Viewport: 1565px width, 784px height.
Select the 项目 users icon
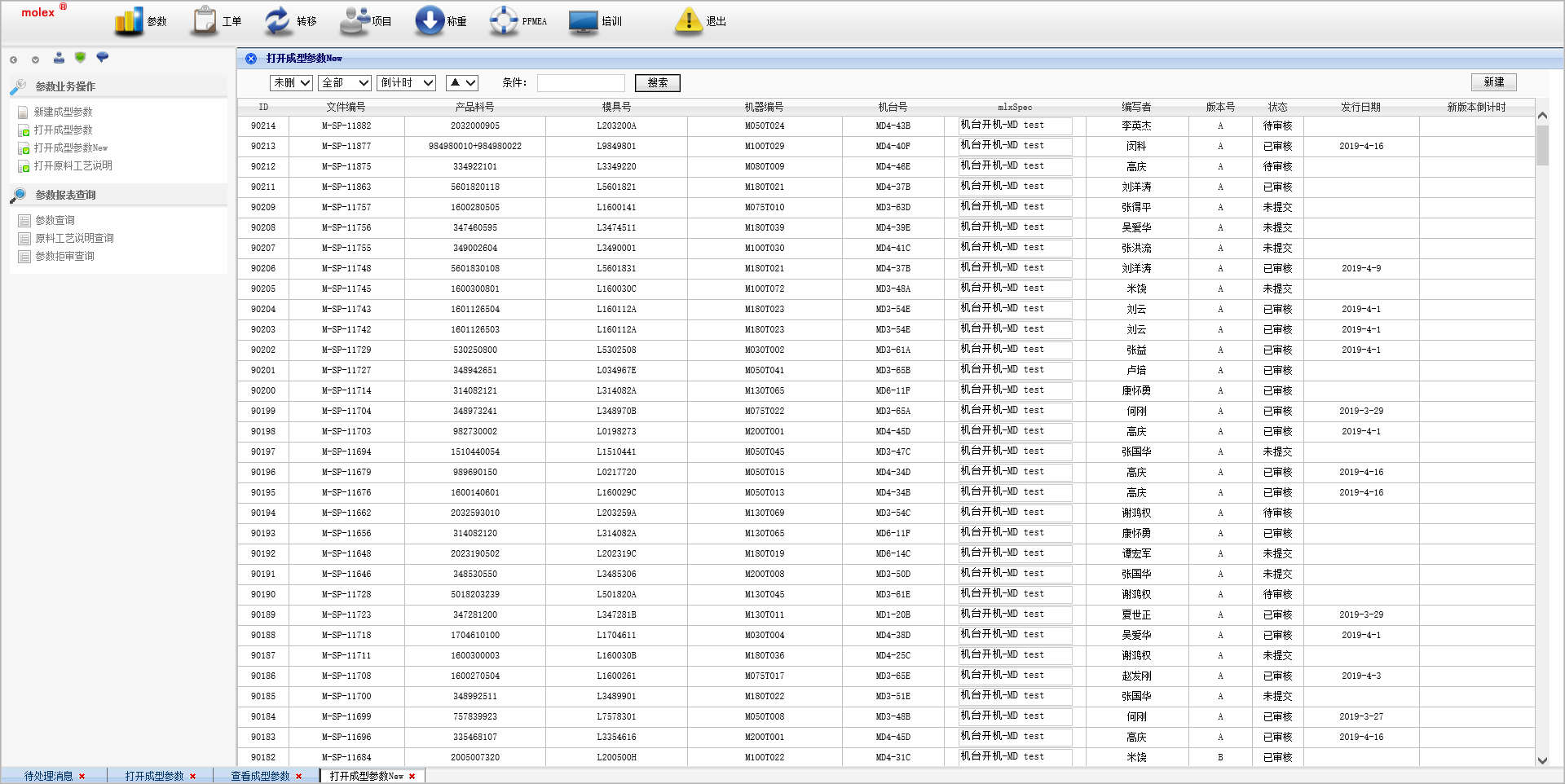pyautogui.click(x=355, y=21)
